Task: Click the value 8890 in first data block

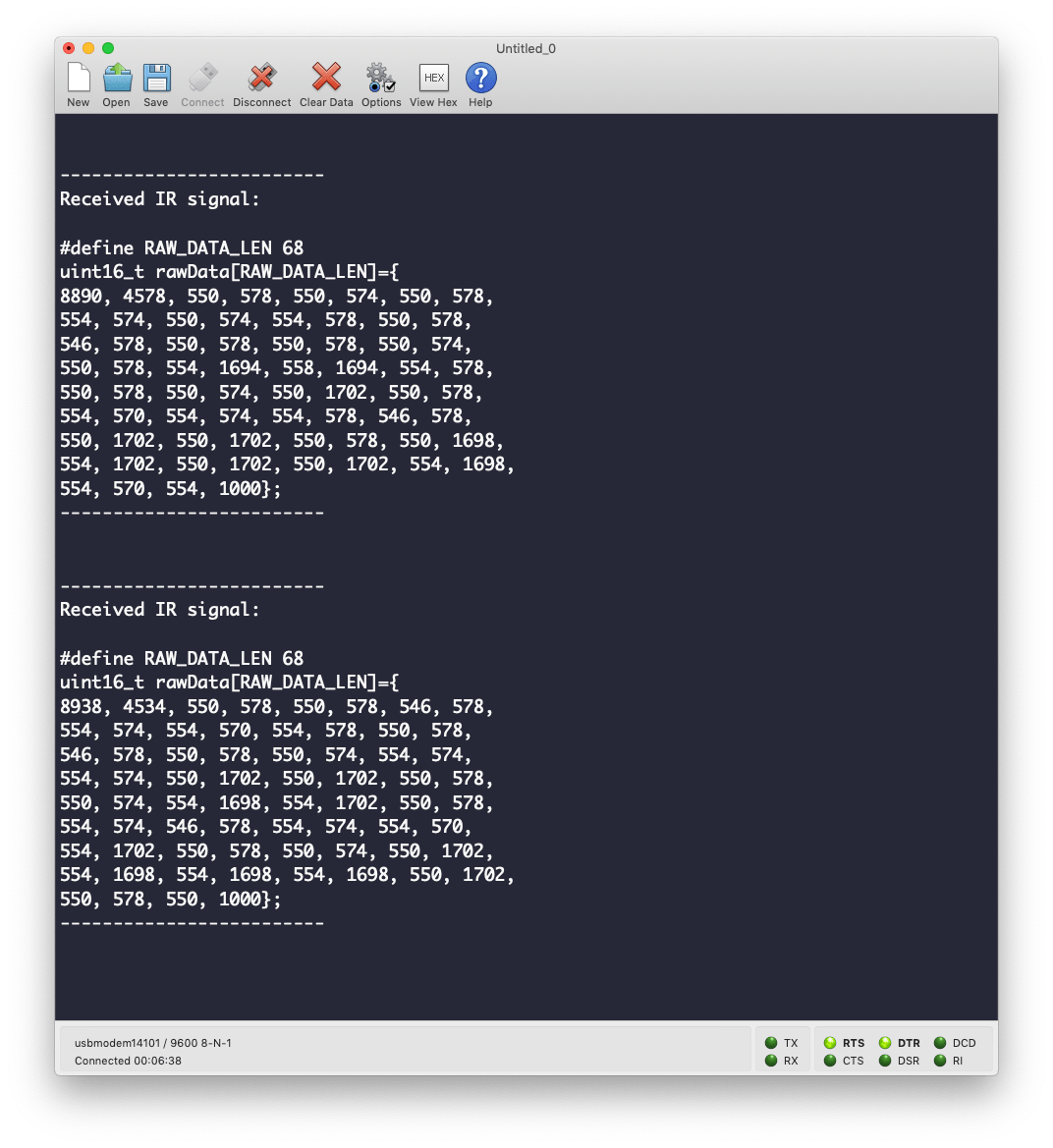Action: (x=81, y=296)
